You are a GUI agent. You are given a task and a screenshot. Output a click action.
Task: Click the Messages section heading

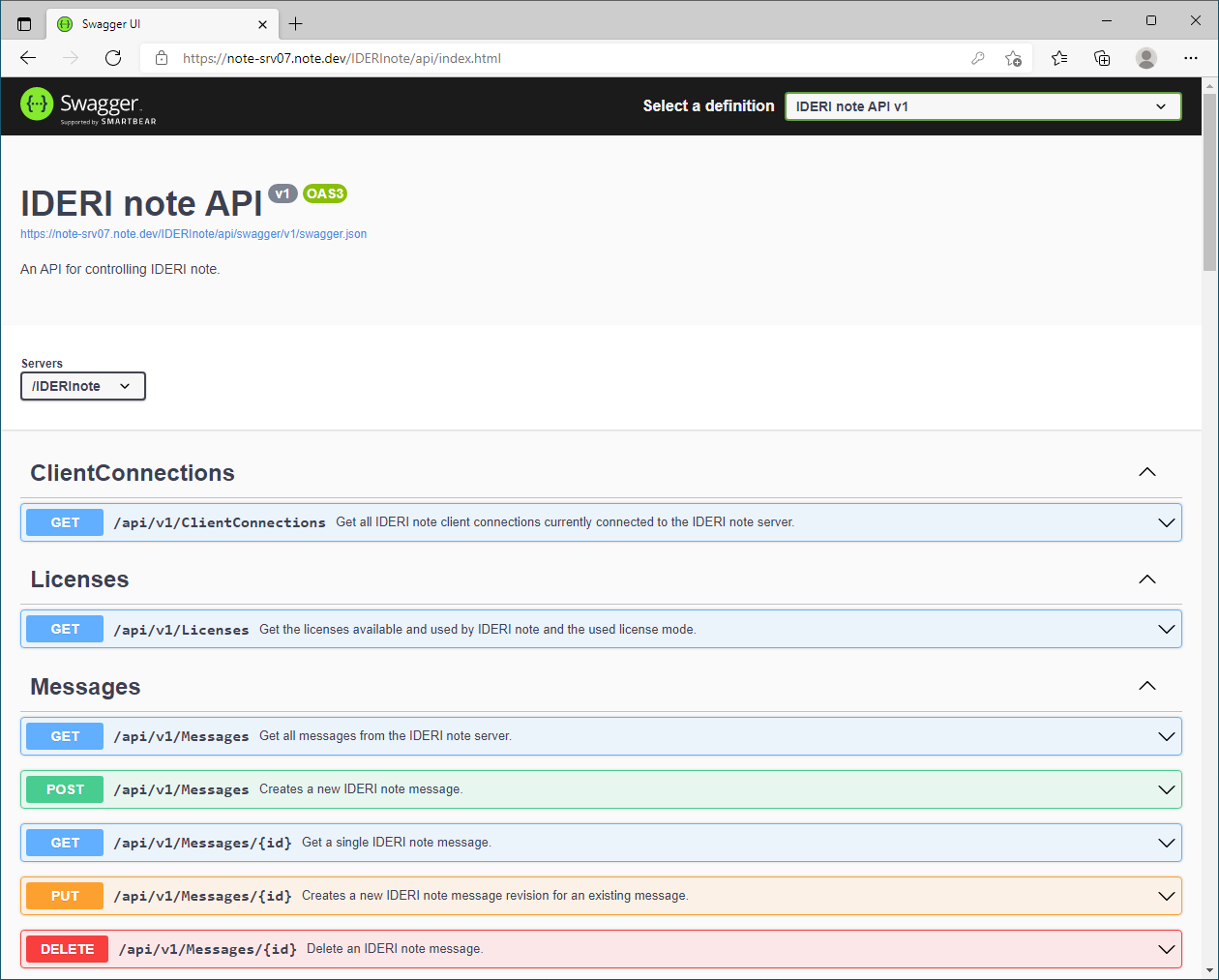[85, 687]
